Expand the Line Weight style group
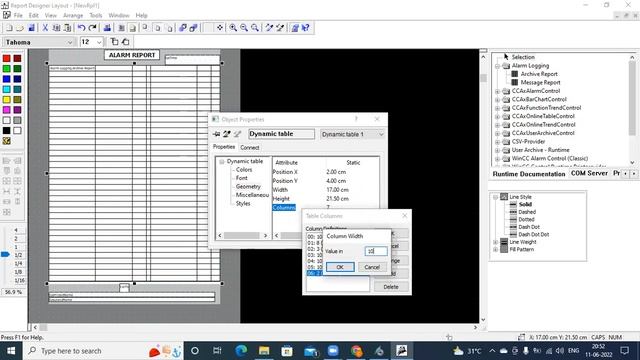The height and width of the screenshot is (360, 640). 496,242
